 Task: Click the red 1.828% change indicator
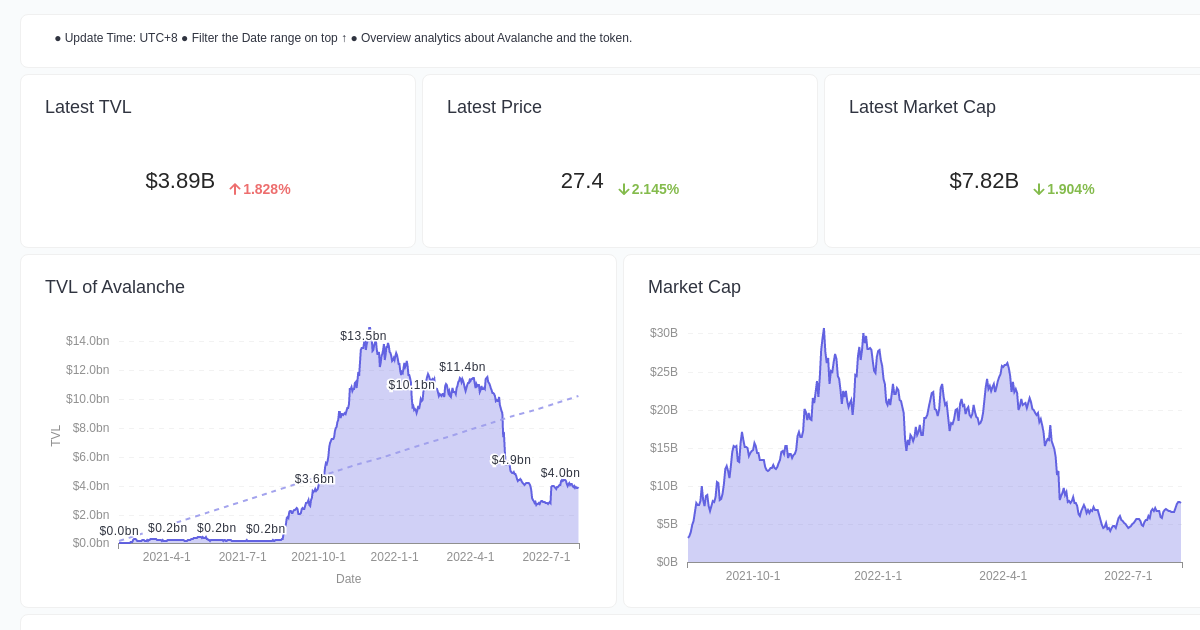point(259,189)
